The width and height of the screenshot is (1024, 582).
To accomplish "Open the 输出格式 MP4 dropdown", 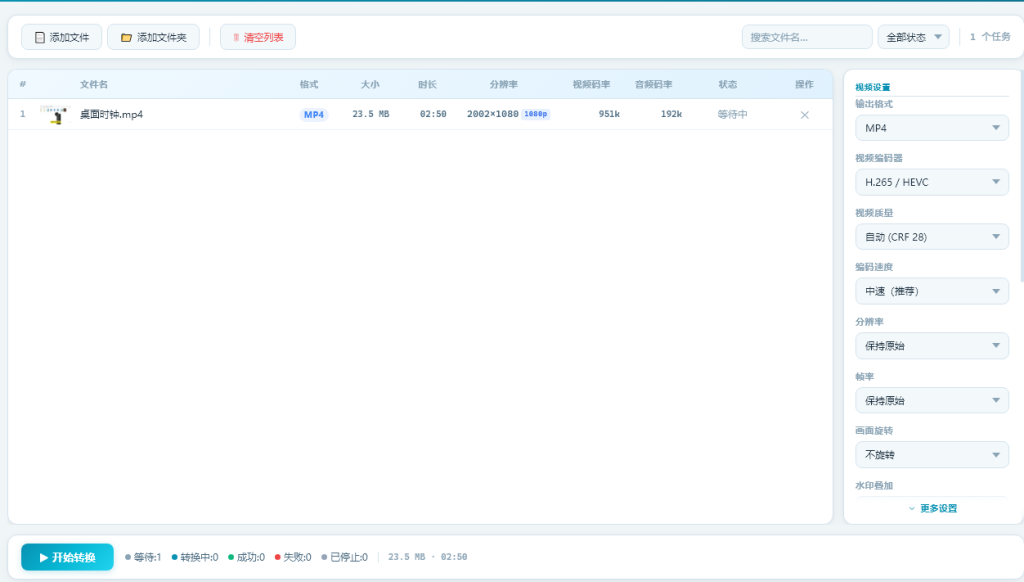I will 931,128.
